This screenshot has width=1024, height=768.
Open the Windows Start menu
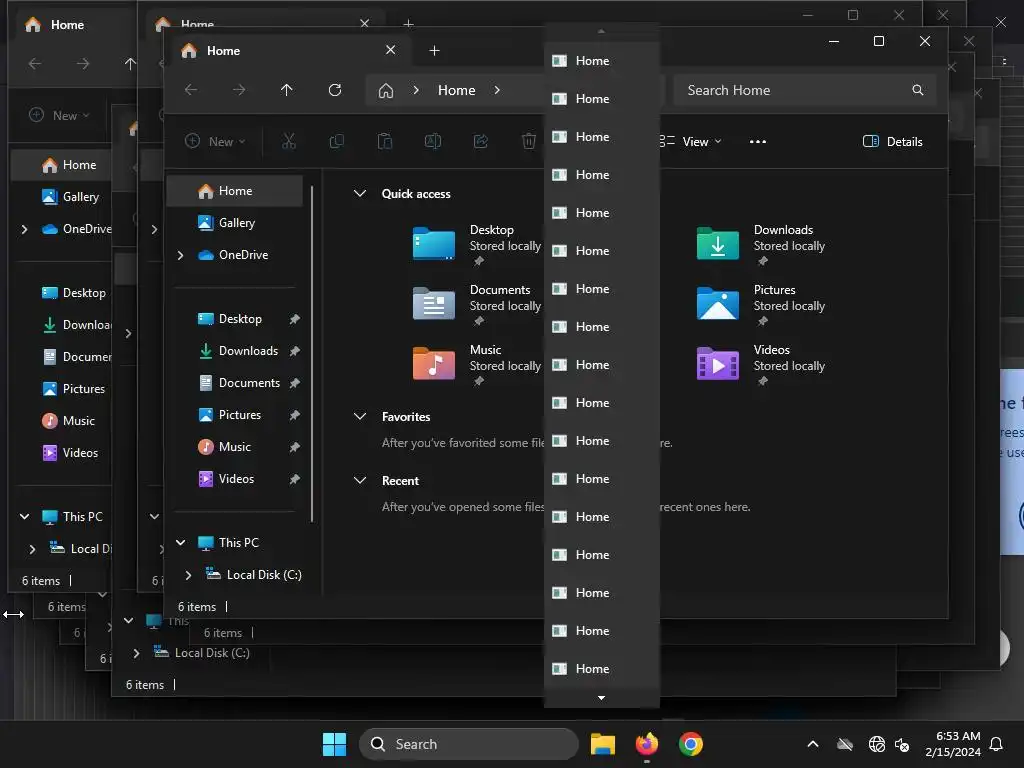point(334,744)
